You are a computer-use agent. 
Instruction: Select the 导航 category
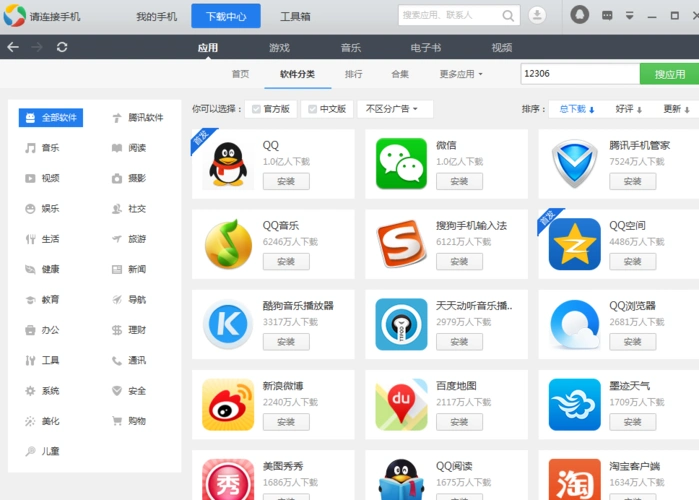(x=129, y=299)
